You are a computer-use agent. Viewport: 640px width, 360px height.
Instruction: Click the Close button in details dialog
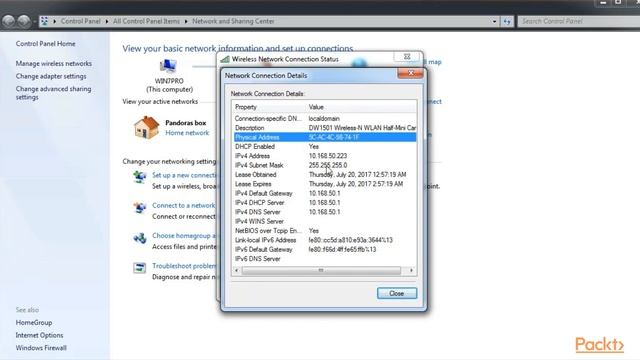(397, 293)
